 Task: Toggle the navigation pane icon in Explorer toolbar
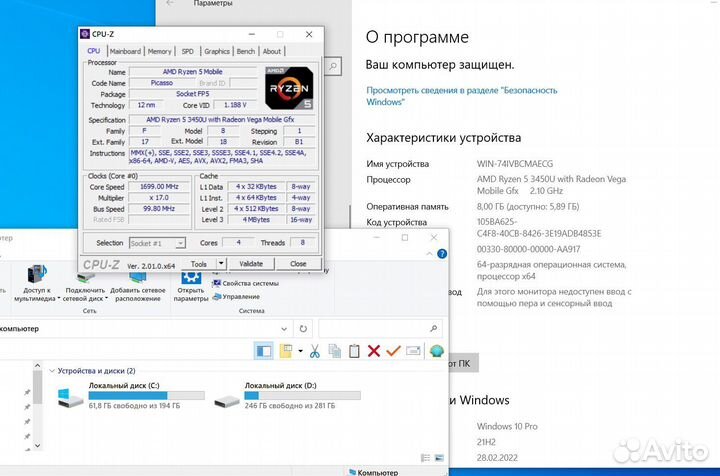[264, 352]
